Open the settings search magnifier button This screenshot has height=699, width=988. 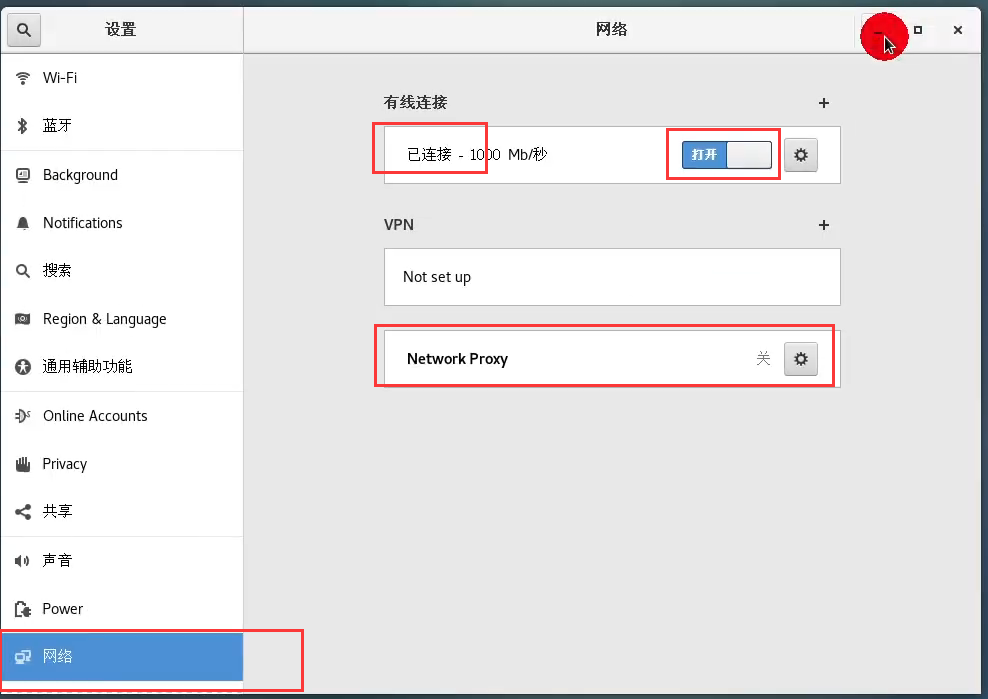24,30
